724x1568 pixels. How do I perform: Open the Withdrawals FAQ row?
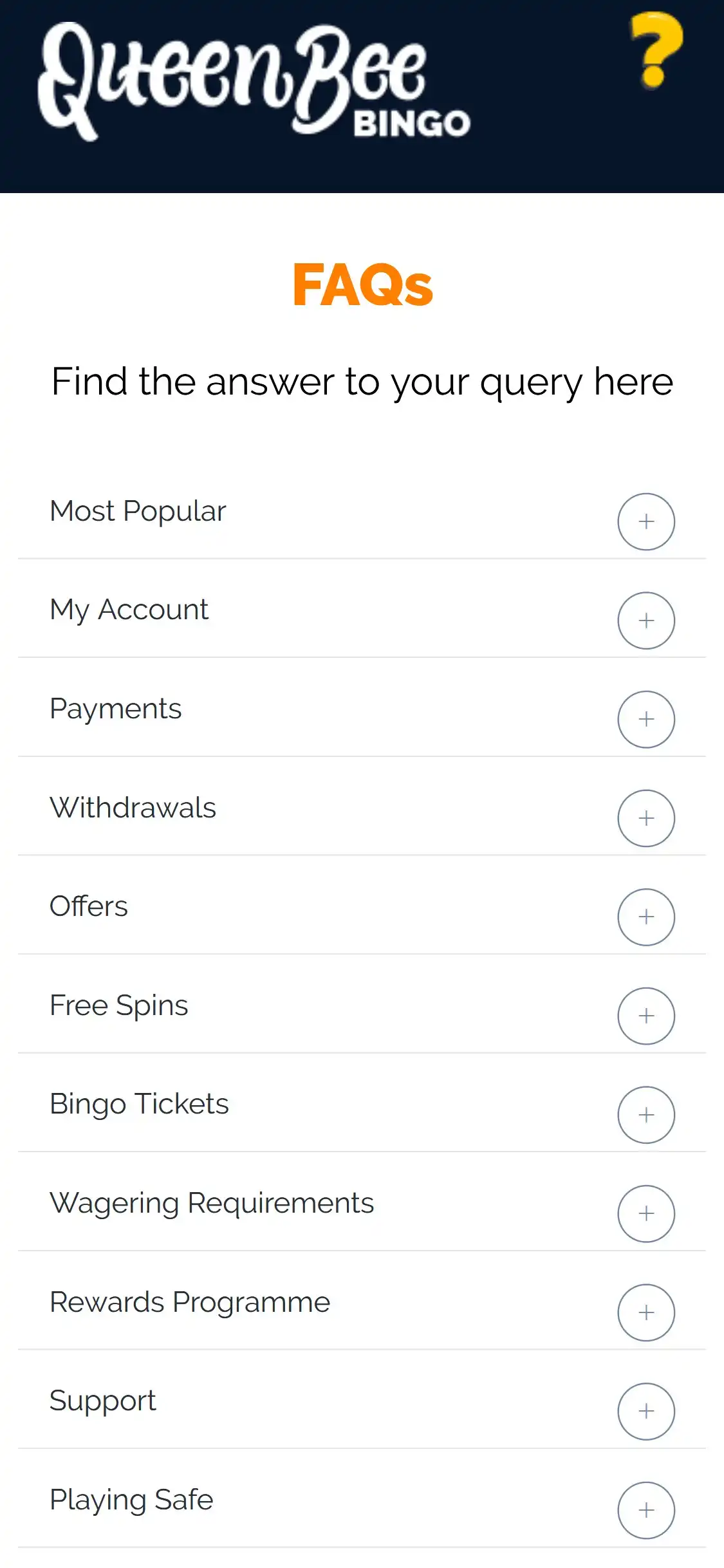133,808
